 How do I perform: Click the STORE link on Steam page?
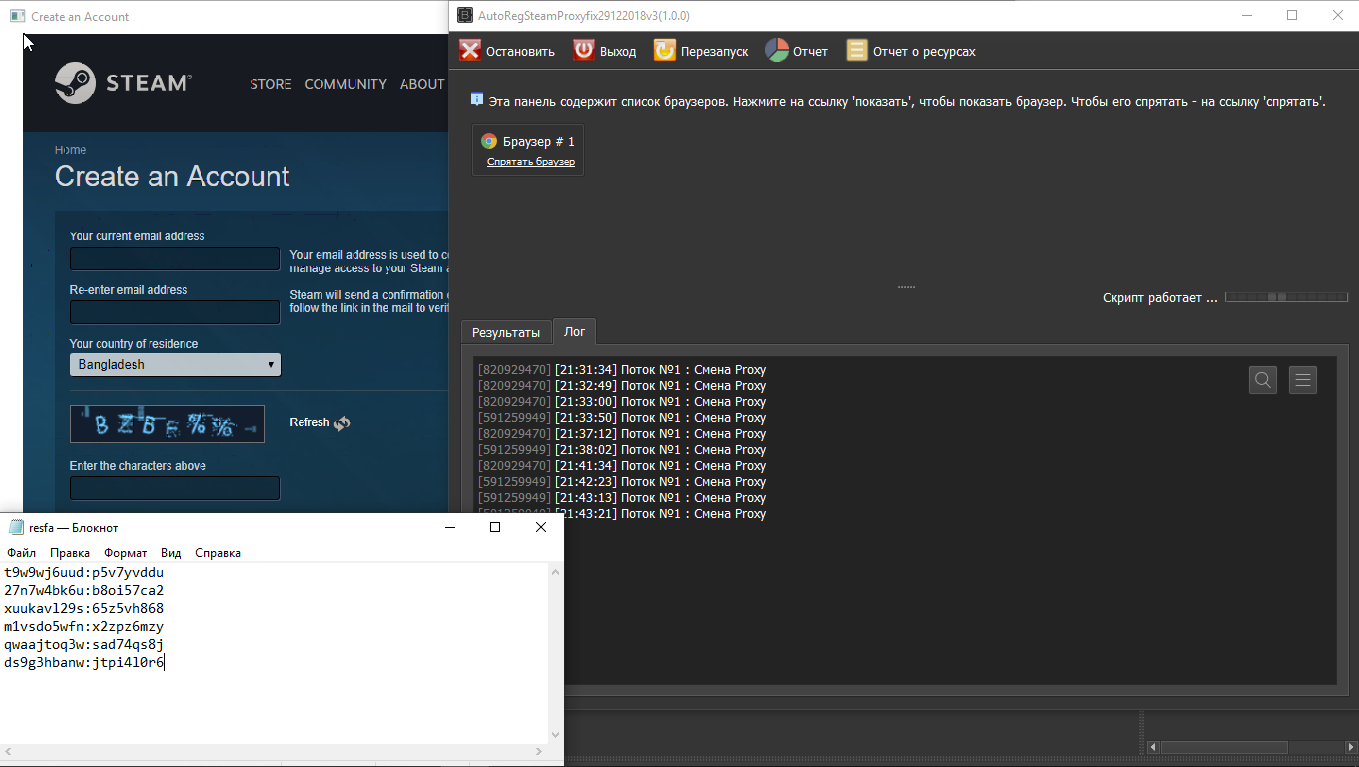(x=271, y=84)
